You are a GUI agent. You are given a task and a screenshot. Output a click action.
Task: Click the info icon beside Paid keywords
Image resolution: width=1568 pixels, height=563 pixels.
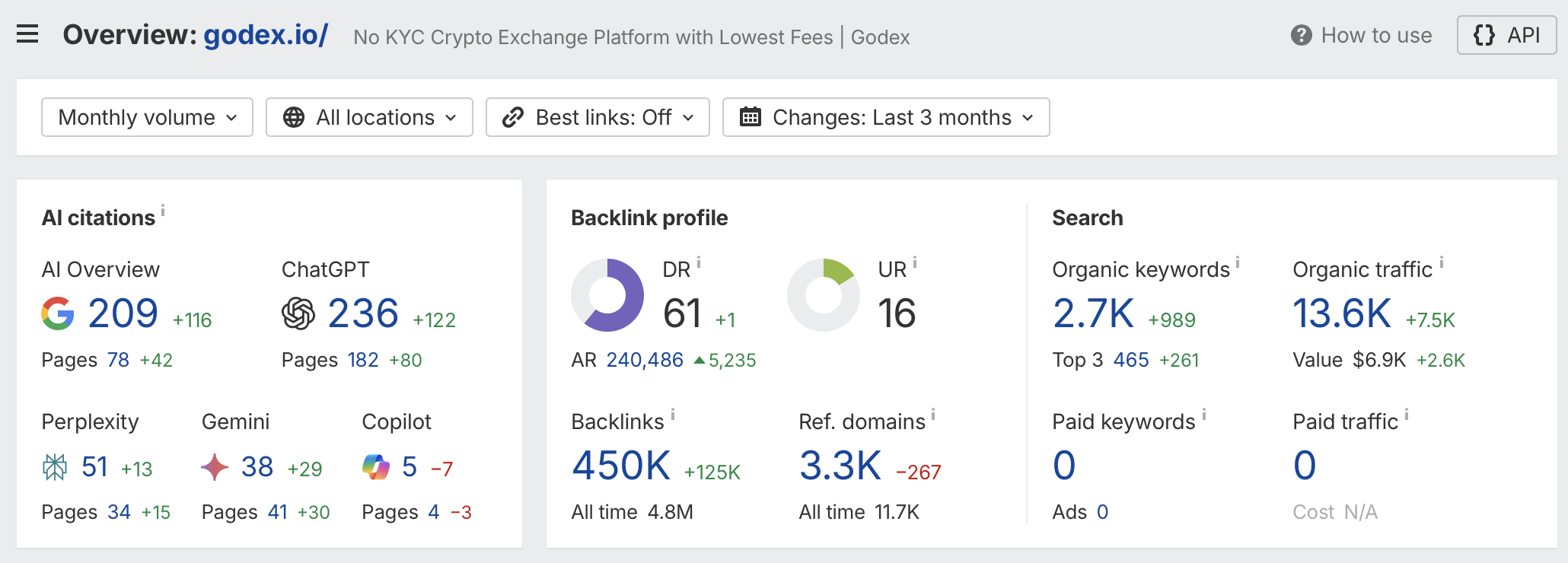click(1204, 415)
